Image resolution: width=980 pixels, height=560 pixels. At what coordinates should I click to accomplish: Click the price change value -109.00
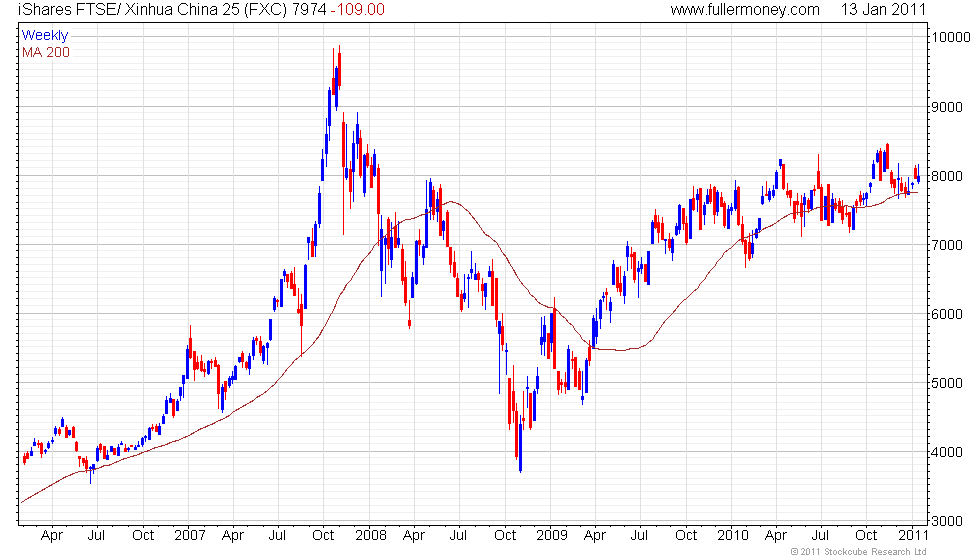coord(358,10)
